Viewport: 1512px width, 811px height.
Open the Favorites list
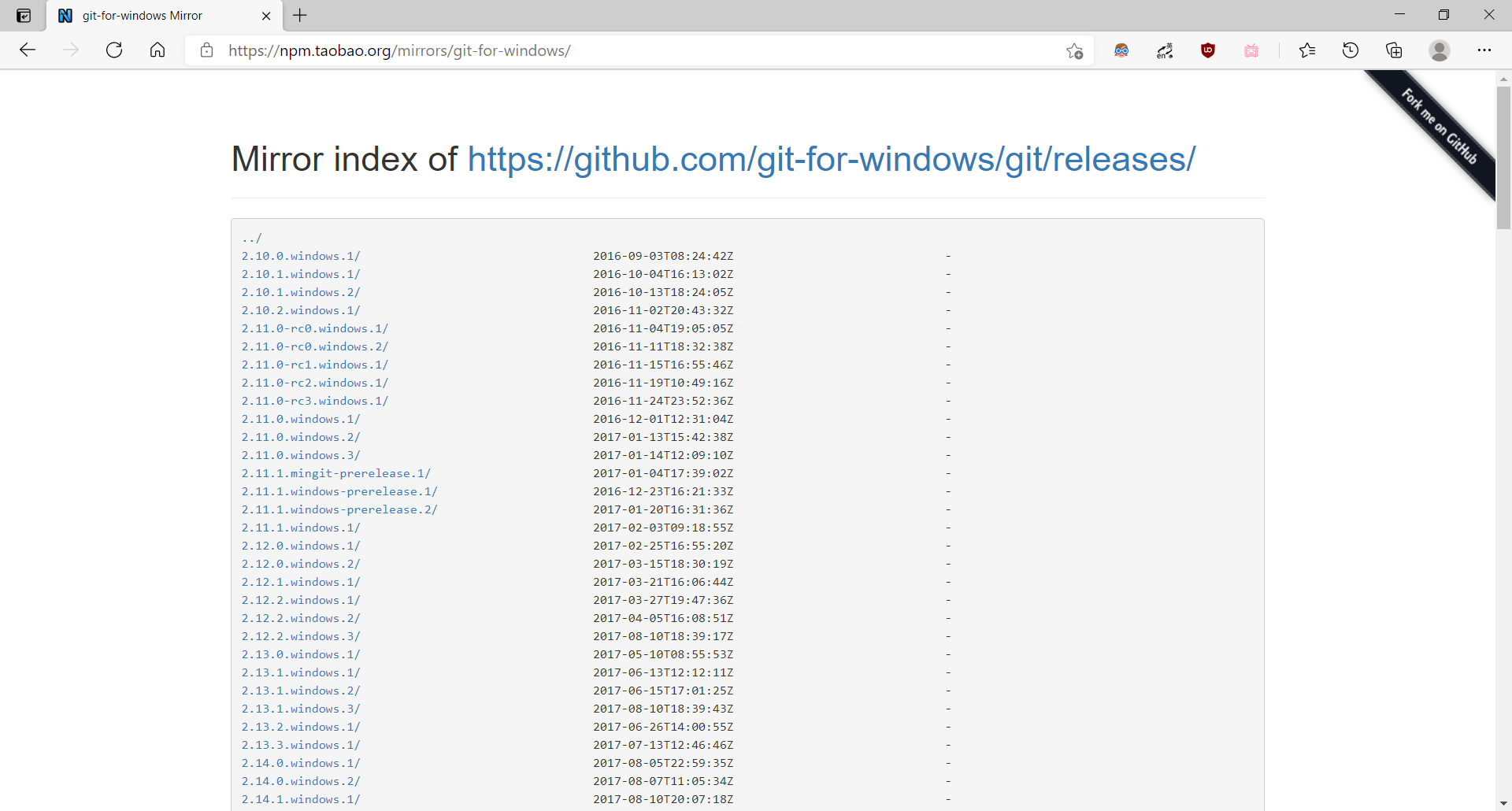tap(1307, 50)
